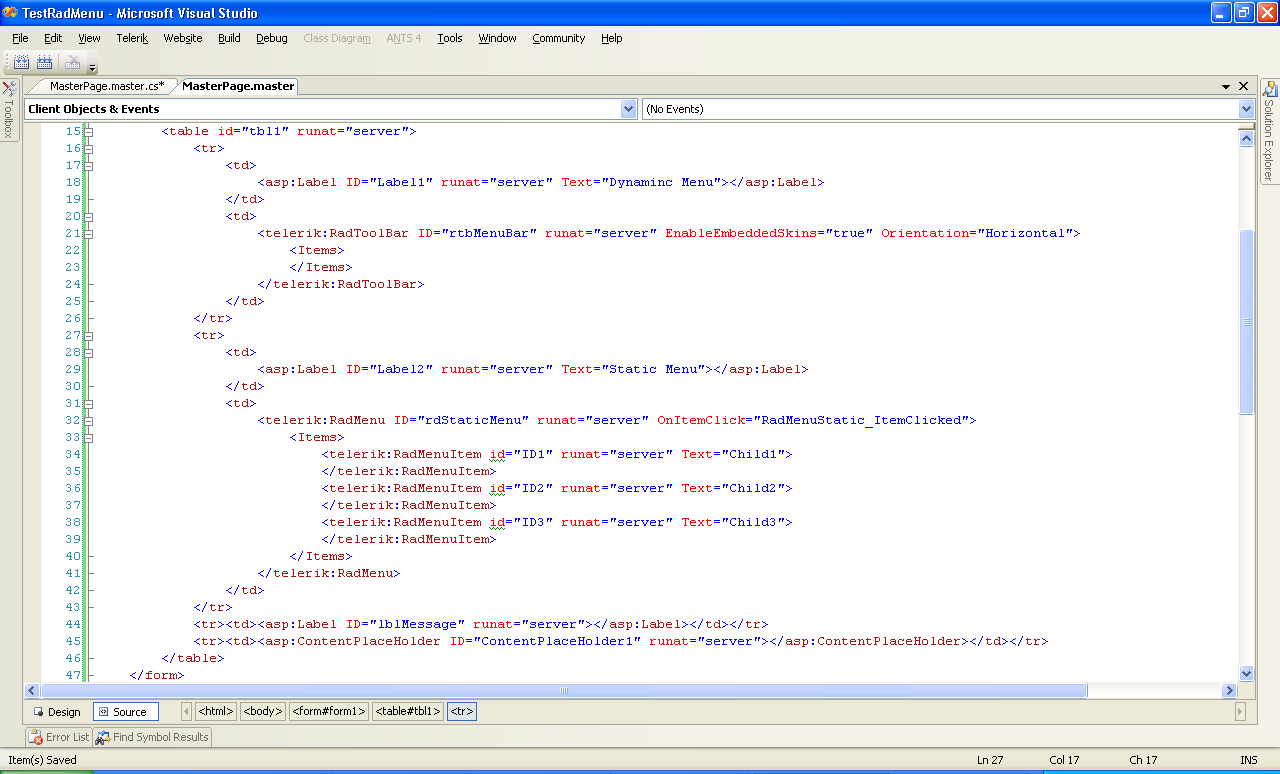Image resolution: width=1280 pixels, height=774 pixels.
Task: Switch to MasterPage.master.cs* tab
Action: 106,86
